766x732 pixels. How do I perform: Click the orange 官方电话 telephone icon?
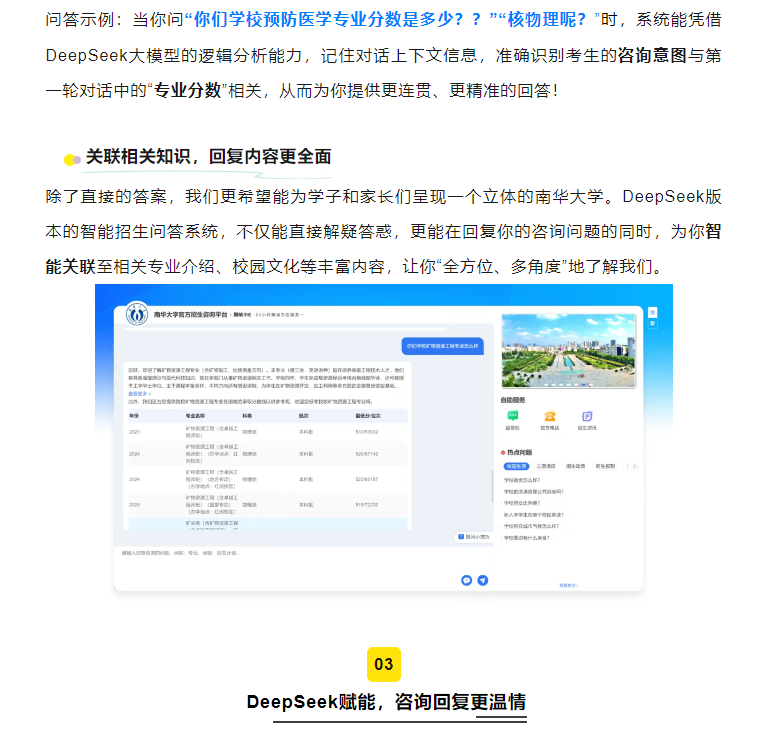549,416
